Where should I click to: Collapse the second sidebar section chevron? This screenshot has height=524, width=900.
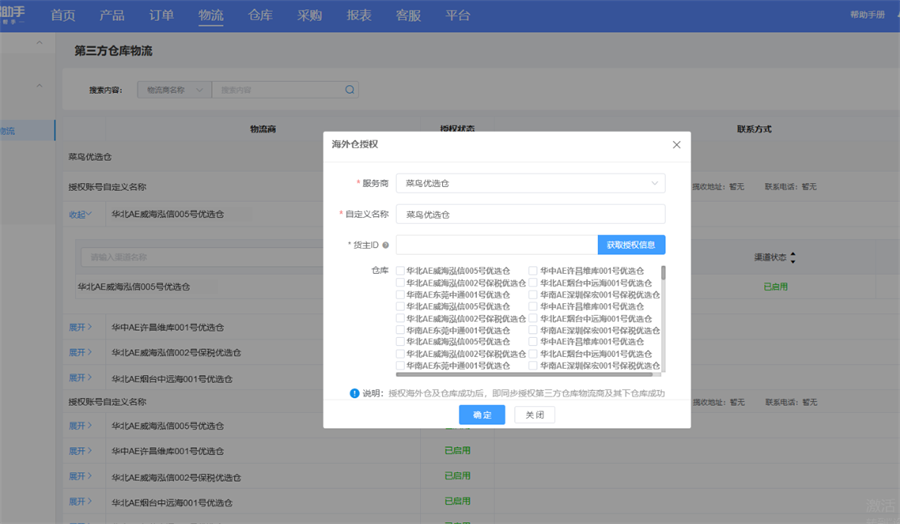(x=39, y=86)
